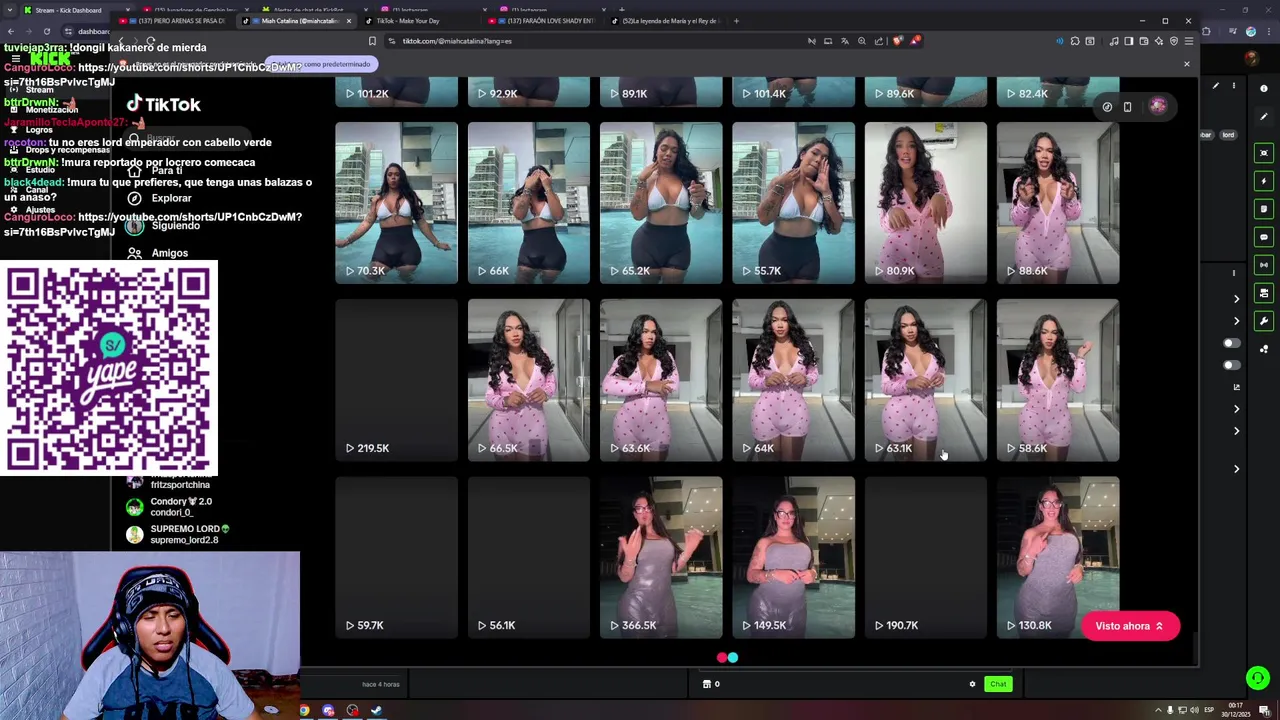Open the three-dot menu beside pencil icon
This screenshot has height=720, width=1280.
(x=1234, y=85)
